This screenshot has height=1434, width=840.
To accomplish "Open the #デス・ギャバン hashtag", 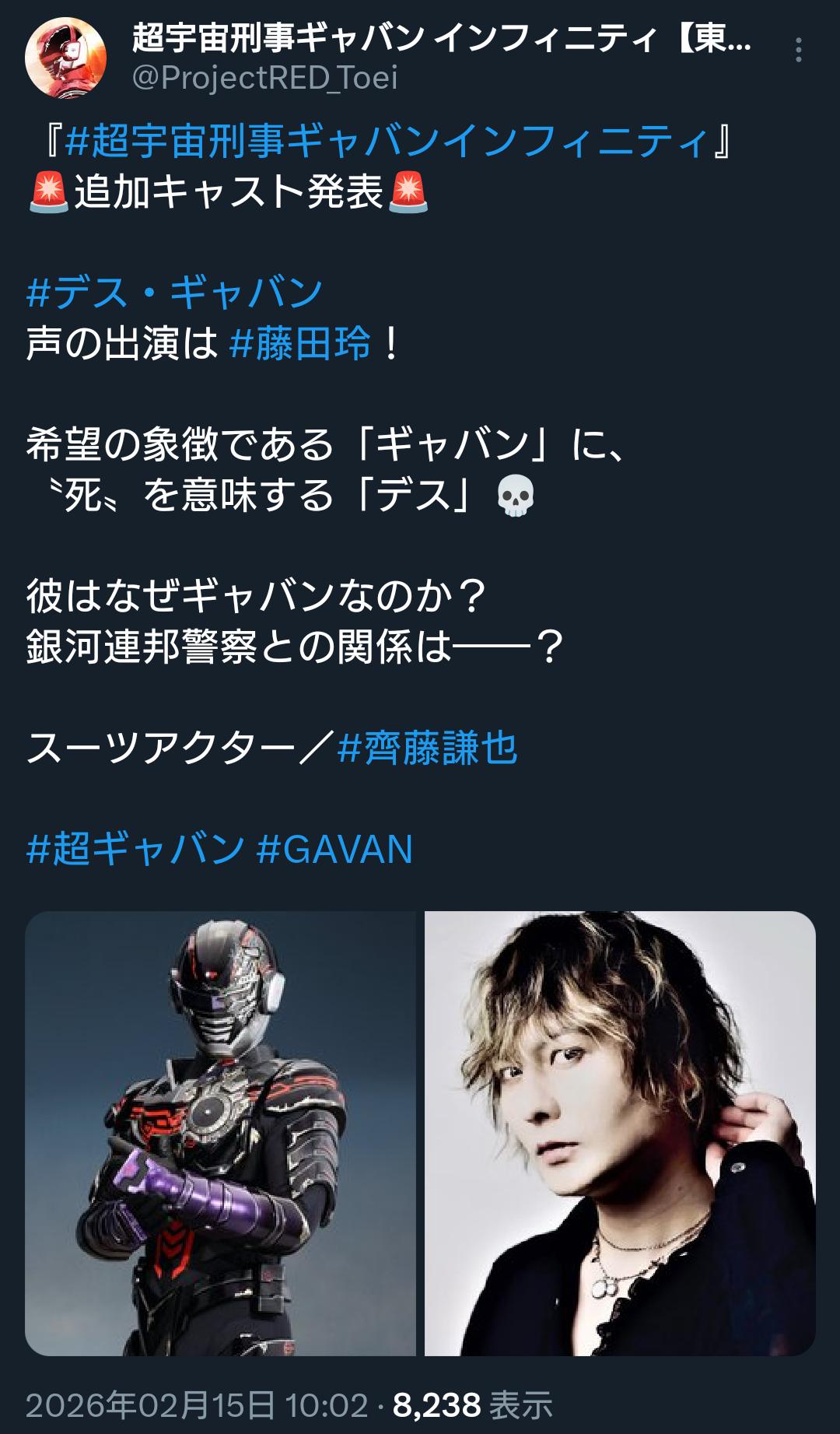I will [175, 293].
